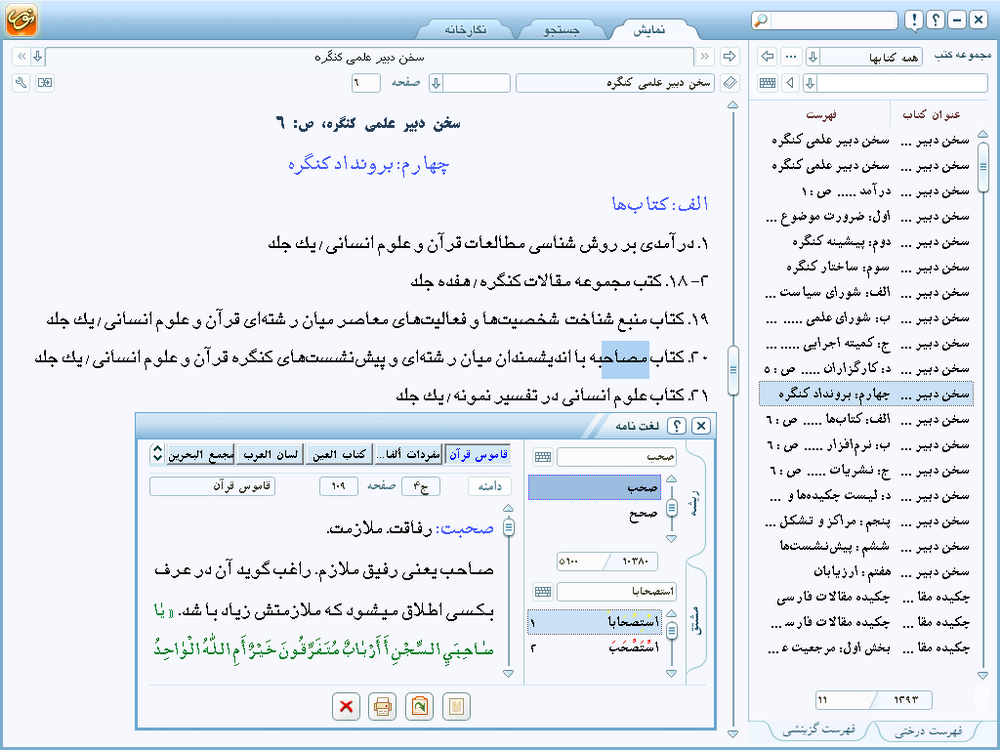Select row ج: کمیته اجرایی

pos(866,344)
